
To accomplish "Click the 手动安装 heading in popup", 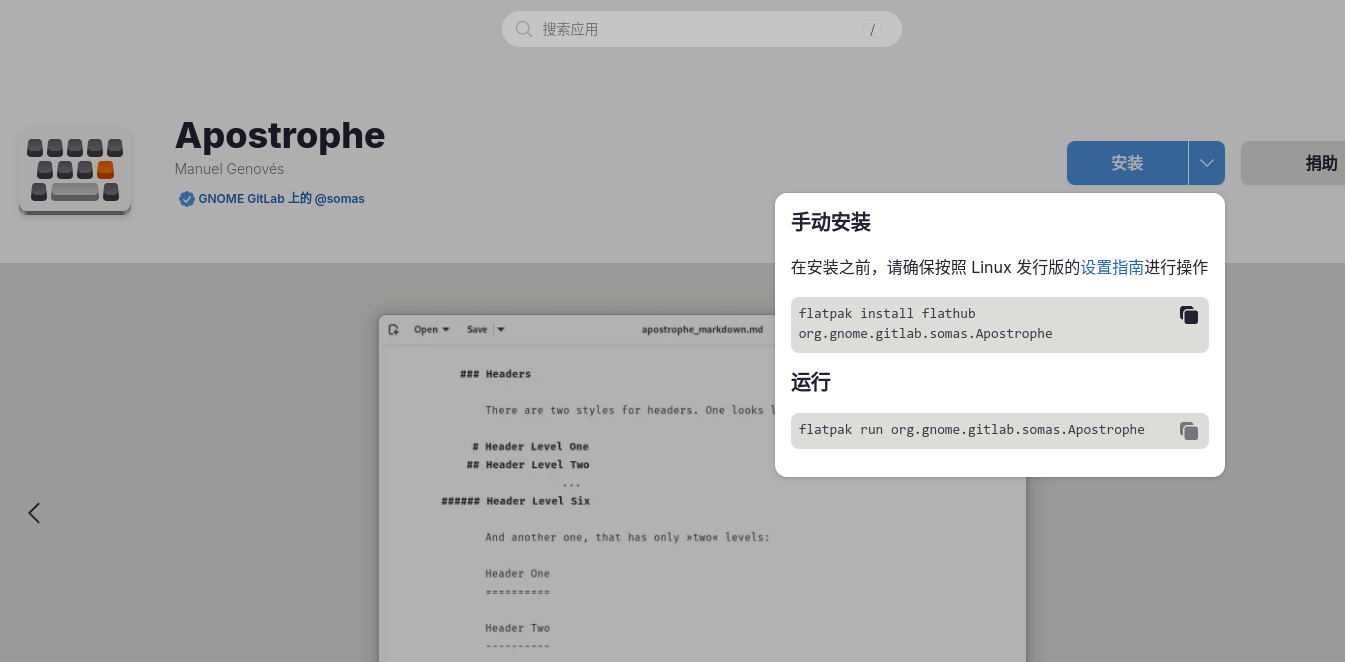I will (x=831, y=222).
